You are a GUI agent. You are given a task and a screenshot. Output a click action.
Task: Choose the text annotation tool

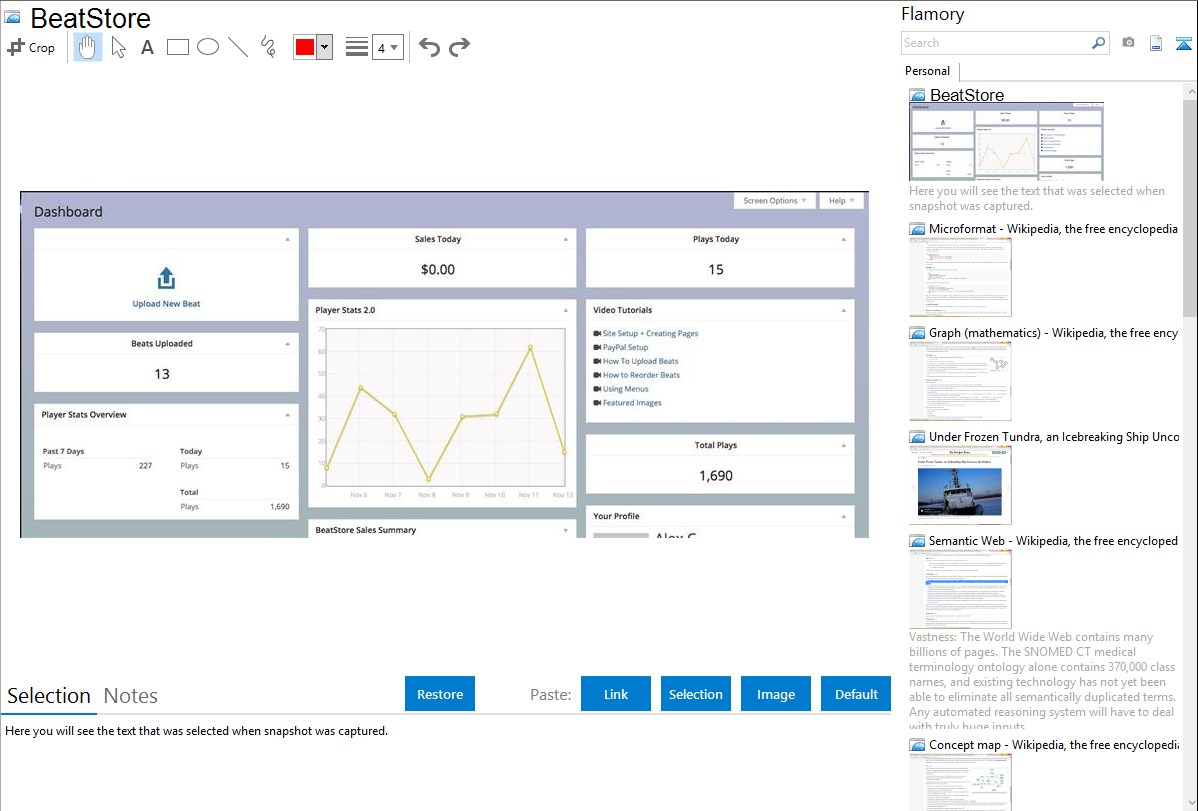[147, 47]
